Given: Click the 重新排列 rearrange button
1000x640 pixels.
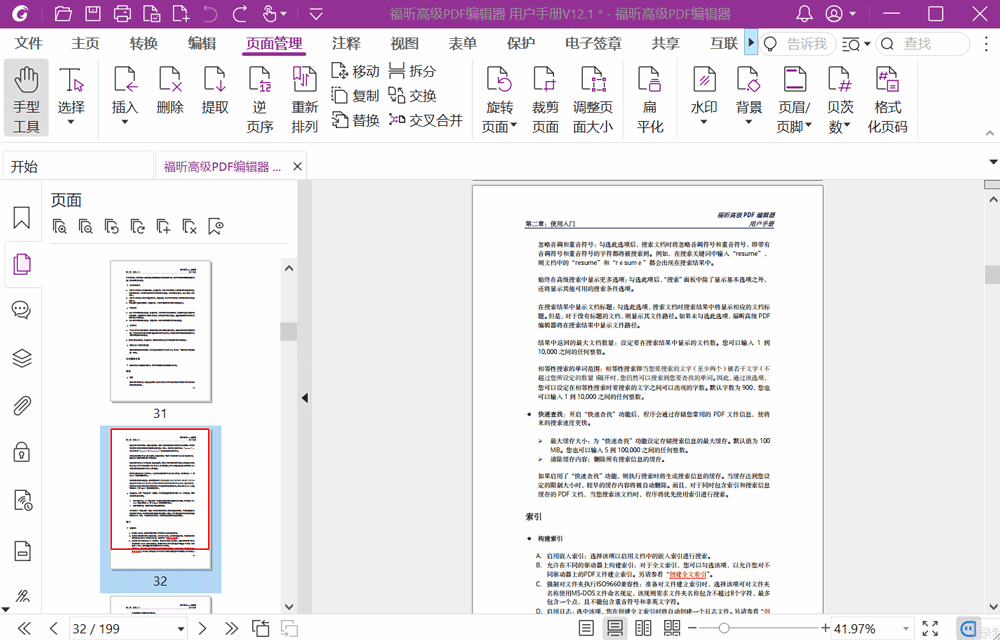Looking at the screenshot, I should (x=304, y=99).
